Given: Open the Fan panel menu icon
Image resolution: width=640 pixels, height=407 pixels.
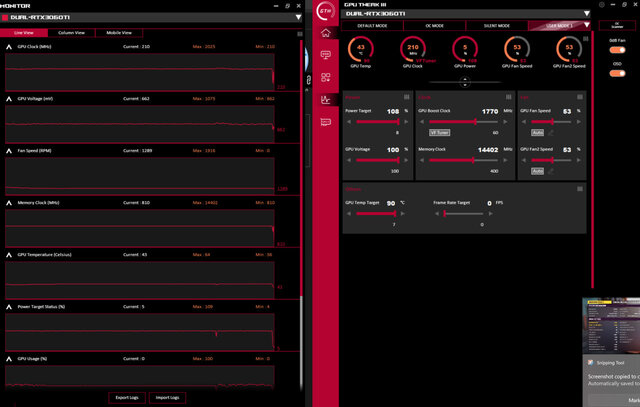Looking at the screenshot, I should point(579,96).
